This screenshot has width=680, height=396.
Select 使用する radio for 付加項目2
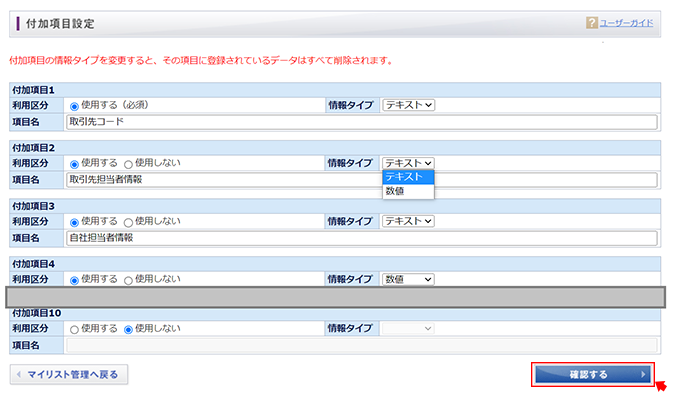pos(74,164)
